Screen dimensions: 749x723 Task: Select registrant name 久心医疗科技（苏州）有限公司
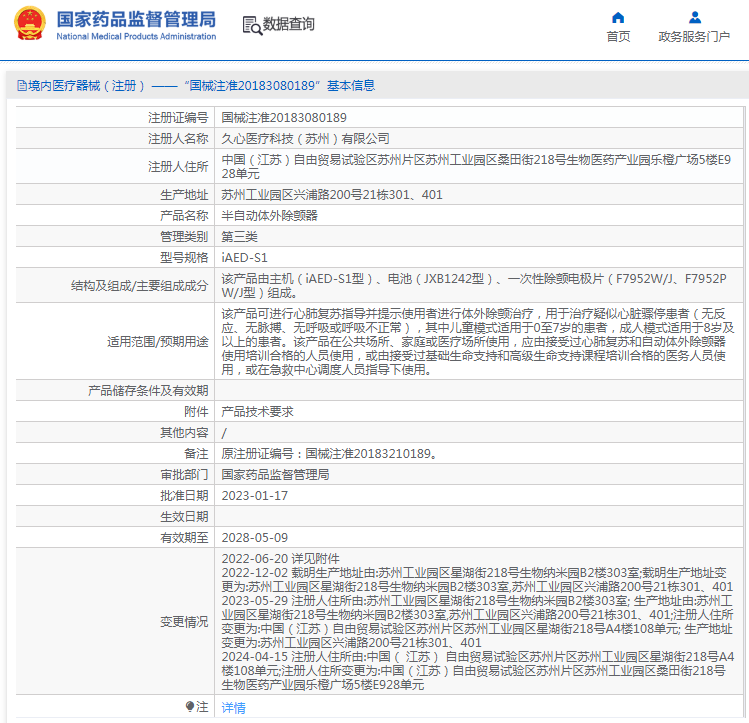point(305,138)
